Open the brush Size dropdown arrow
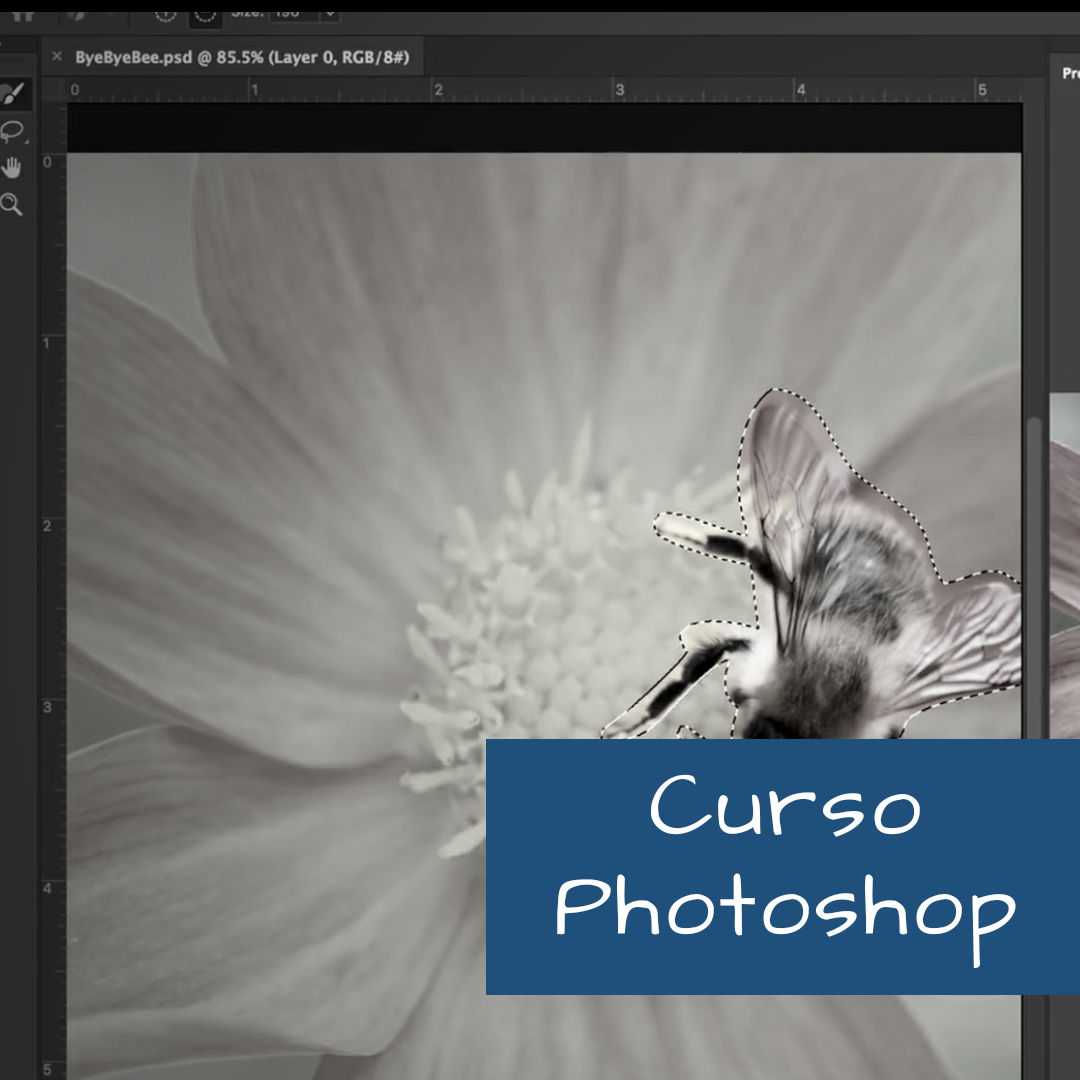 click(x=330, y=14)
